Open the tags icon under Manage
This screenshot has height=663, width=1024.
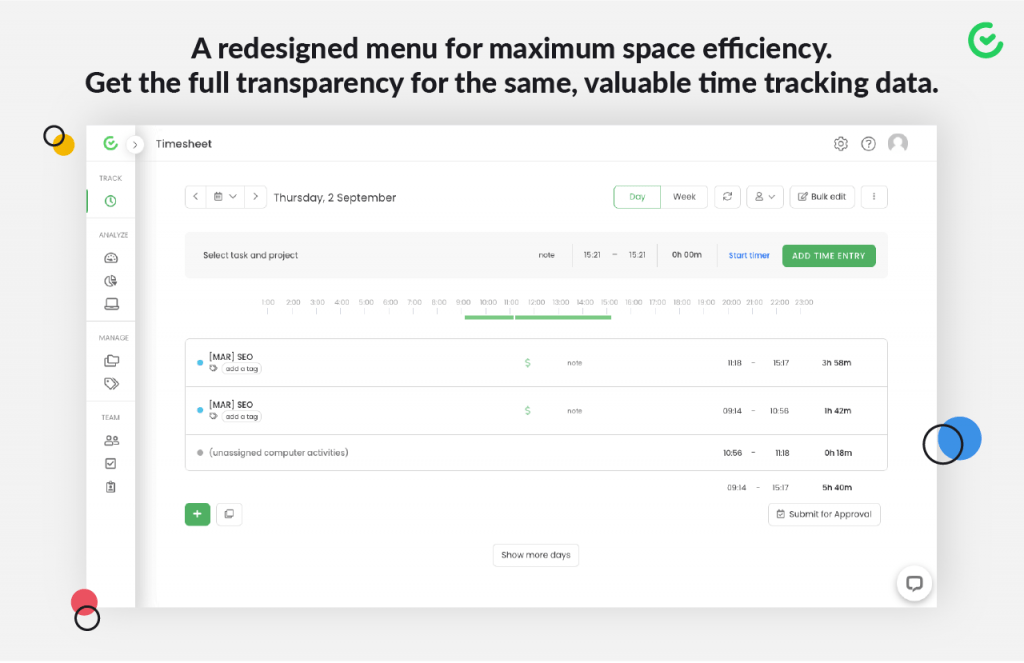point(111,384)
